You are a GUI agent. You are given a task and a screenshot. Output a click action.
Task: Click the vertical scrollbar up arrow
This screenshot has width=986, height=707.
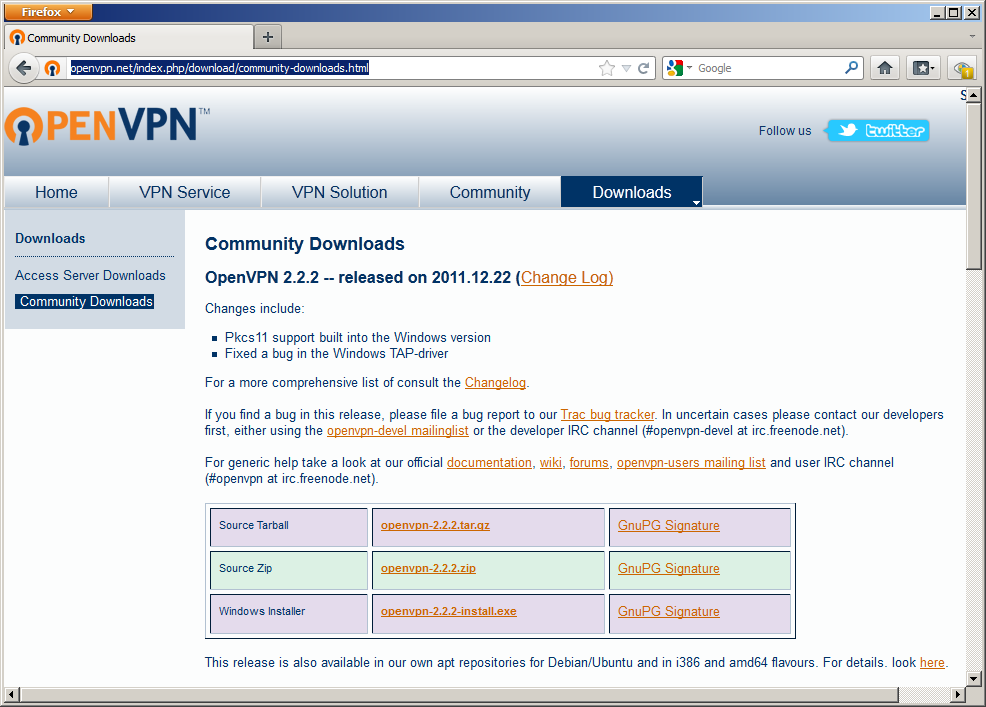click(973, 95)
